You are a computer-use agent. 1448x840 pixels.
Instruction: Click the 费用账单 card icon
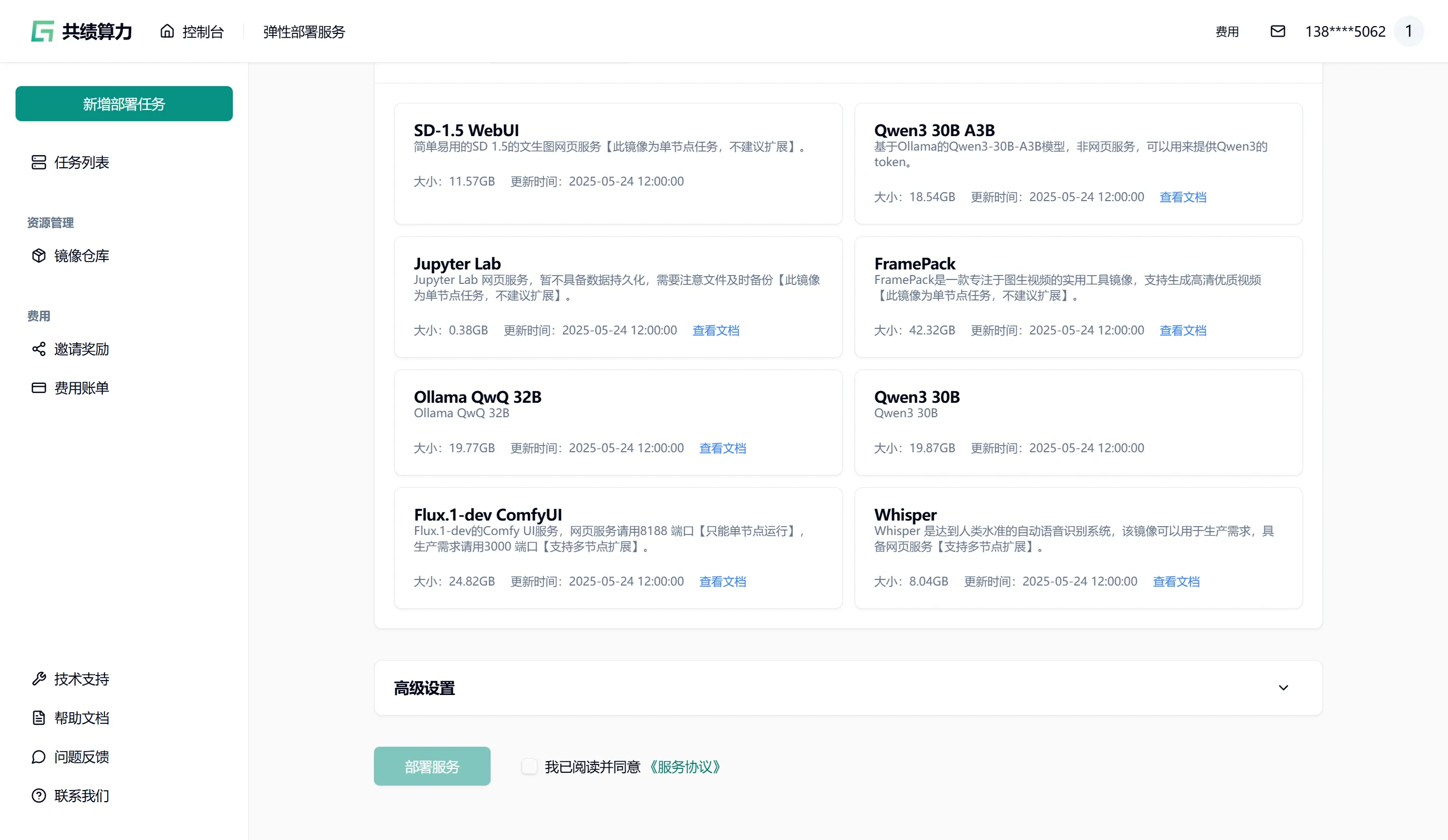coord(38,388)
